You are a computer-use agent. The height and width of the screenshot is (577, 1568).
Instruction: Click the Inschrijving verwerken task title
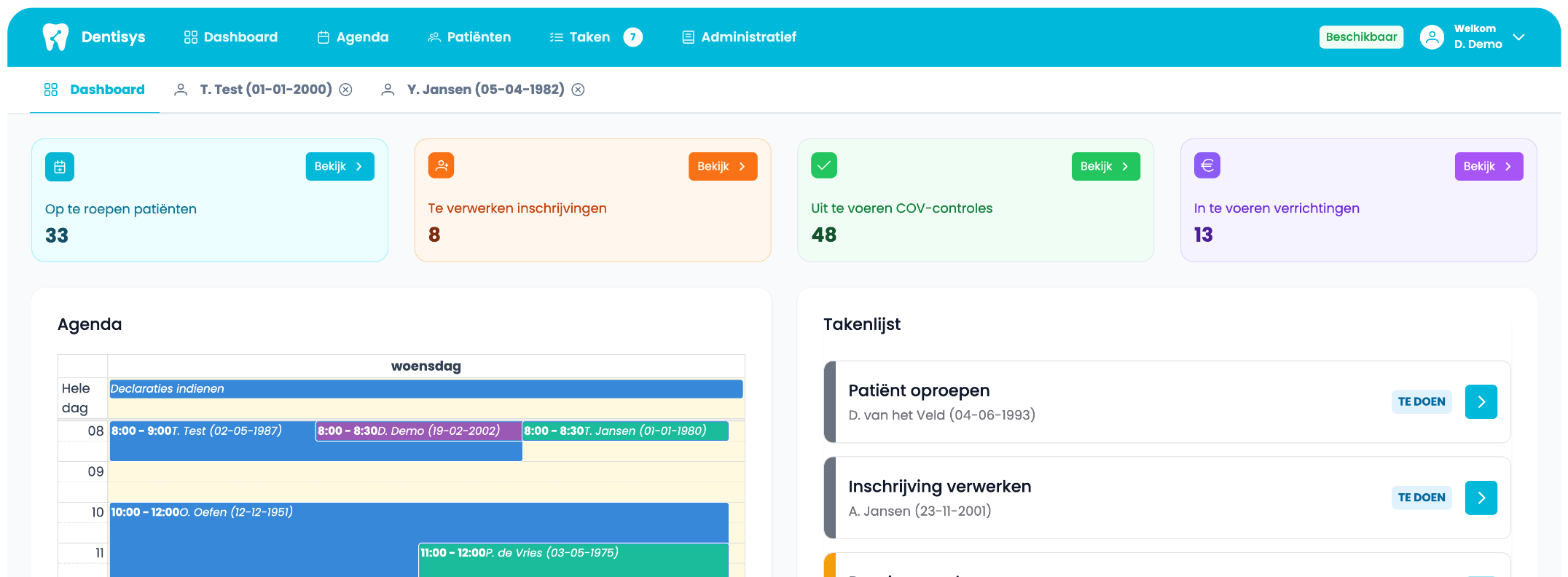click(x=940, y=487)
